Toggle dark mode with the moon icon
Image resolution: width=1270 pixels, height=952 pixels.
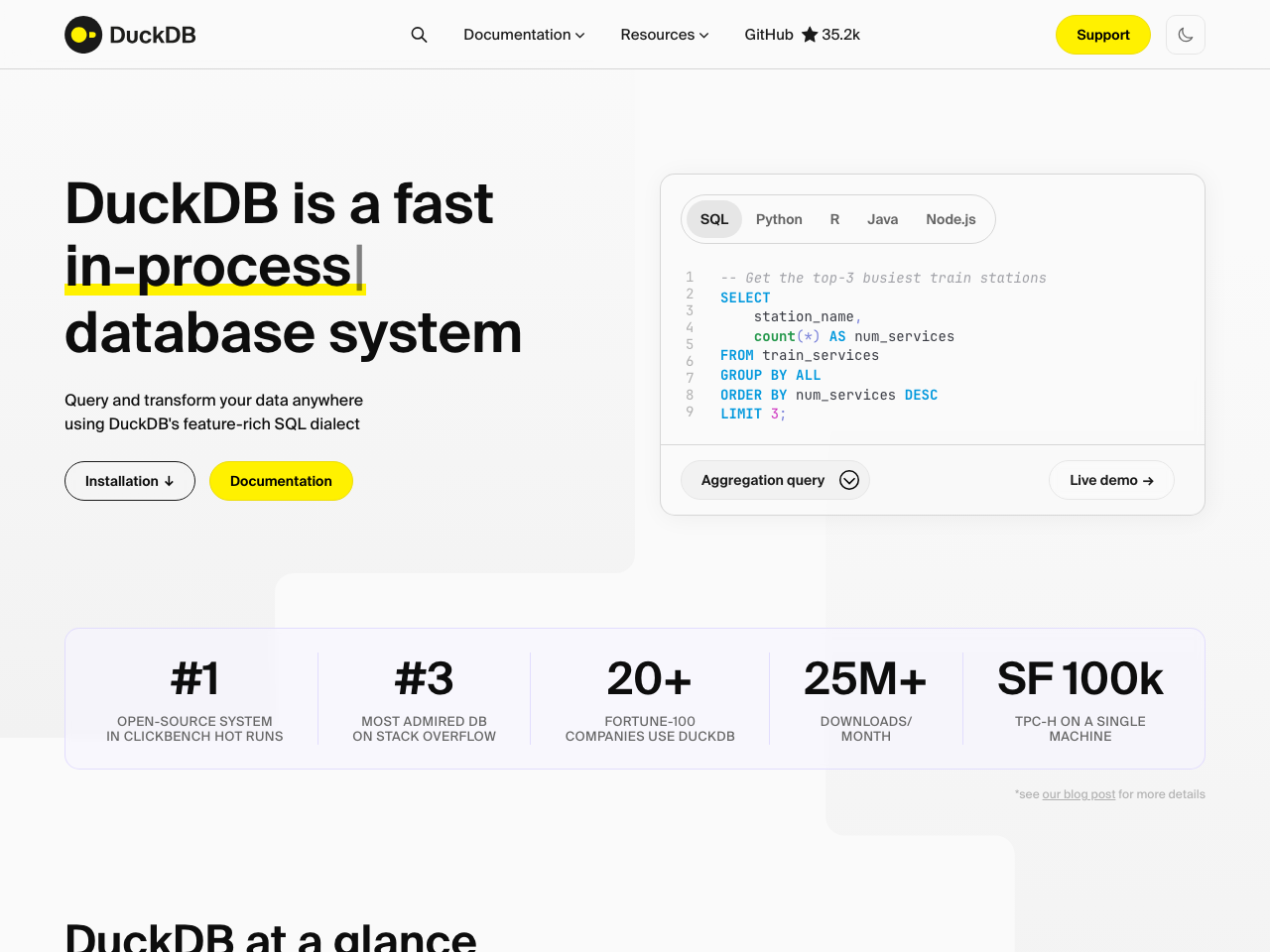click(1185, 34)
